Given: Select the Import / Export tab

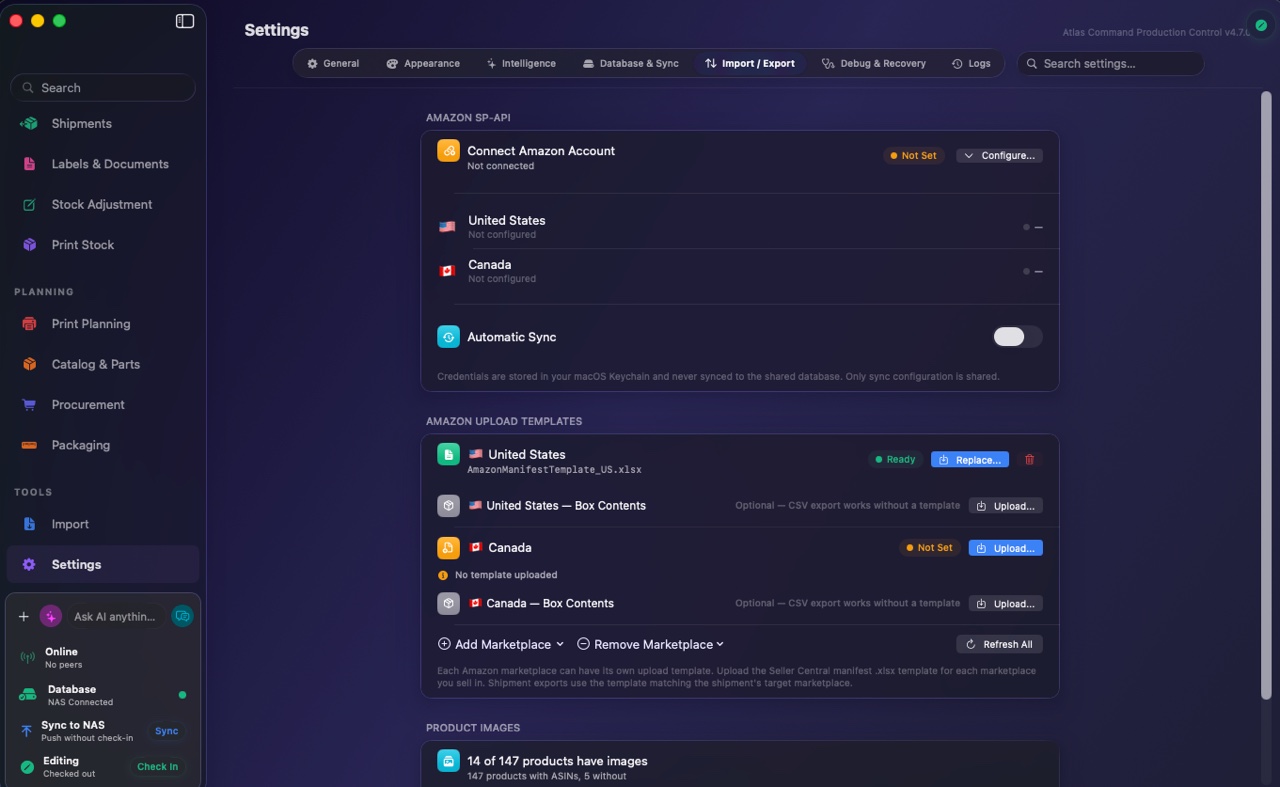Looking at the screenshot, I should (750, 63).
